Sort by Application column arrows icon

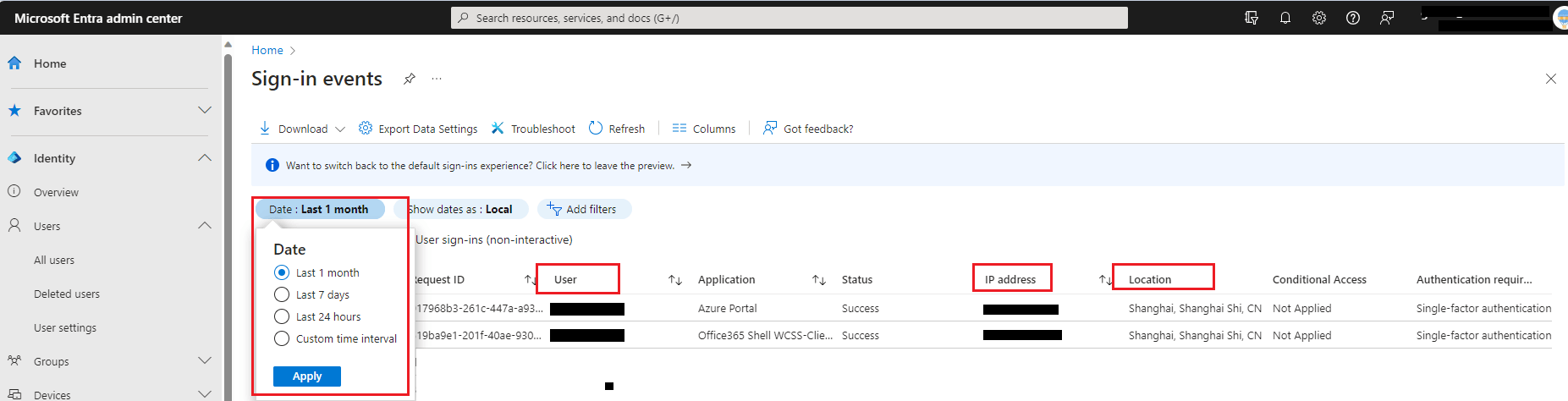[x=819, y=280]
